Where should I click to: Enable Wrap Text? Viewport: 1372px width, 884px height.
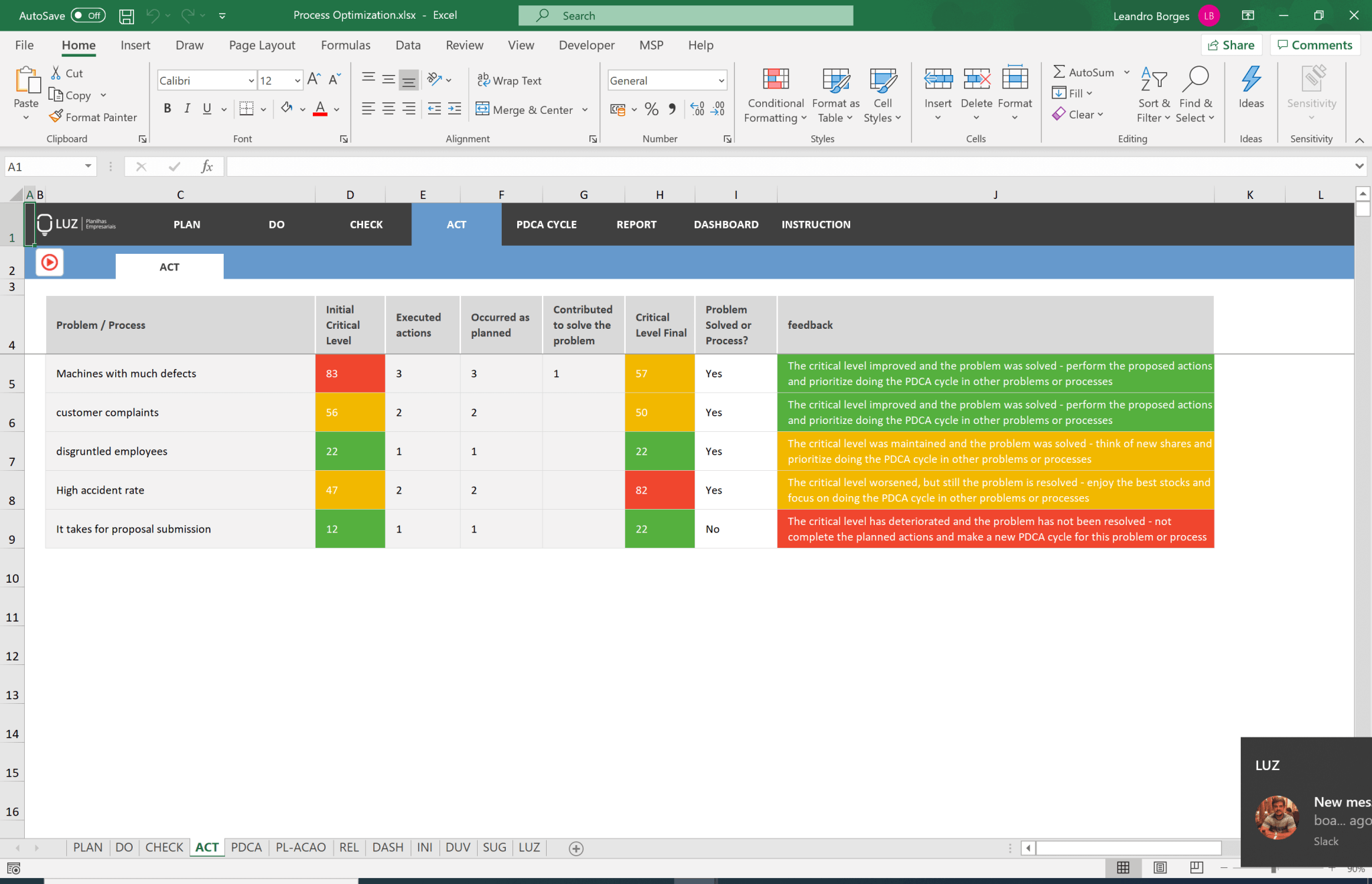[x=508, y=80]
